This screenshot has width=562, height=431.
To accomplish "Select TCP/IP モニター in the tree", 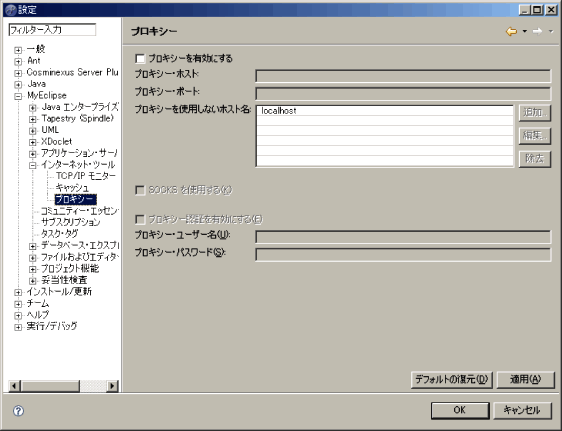I will pos(86,176).
